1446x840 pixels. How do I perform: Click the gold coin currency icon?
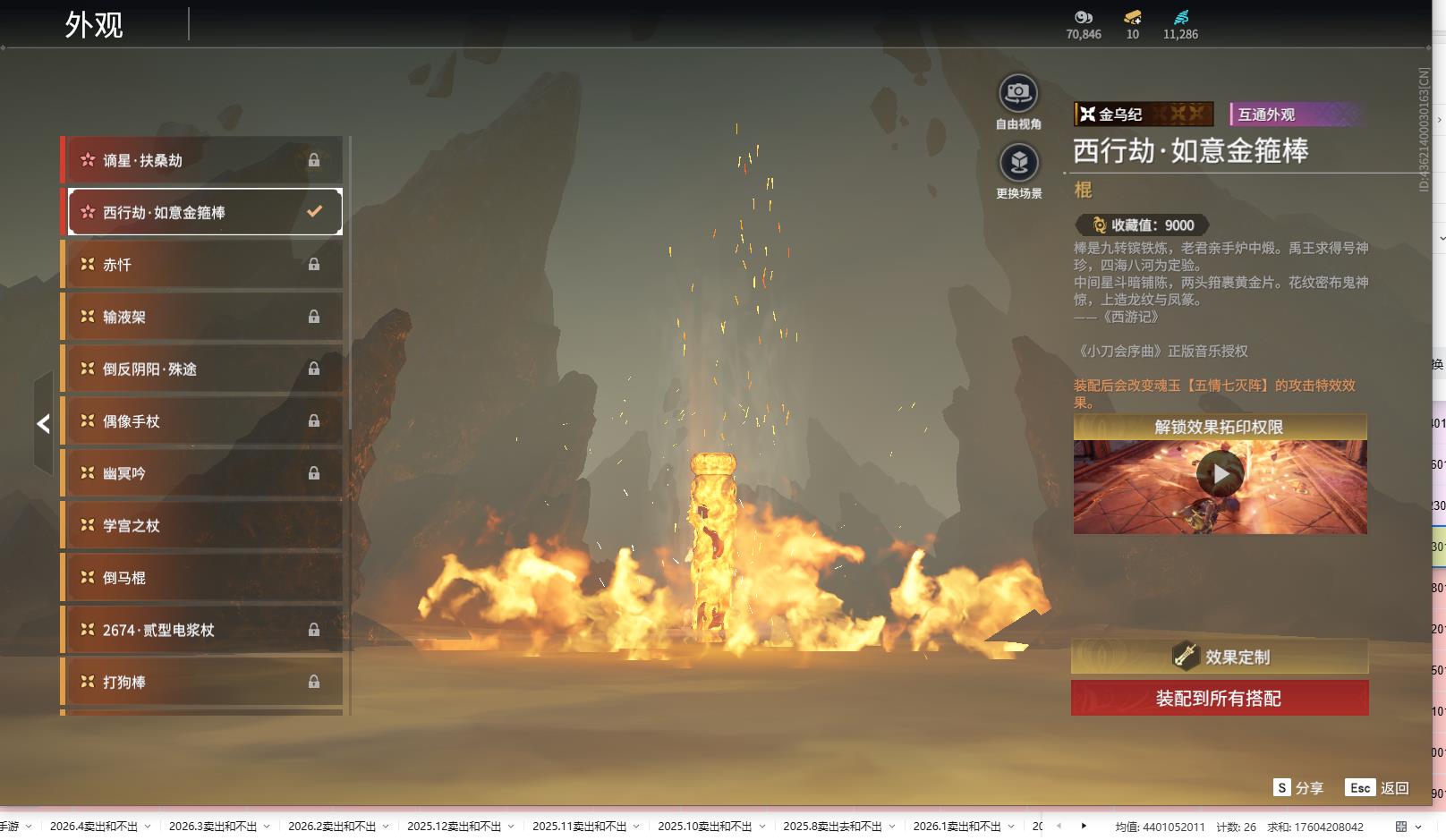click(x=1084, y=17)
